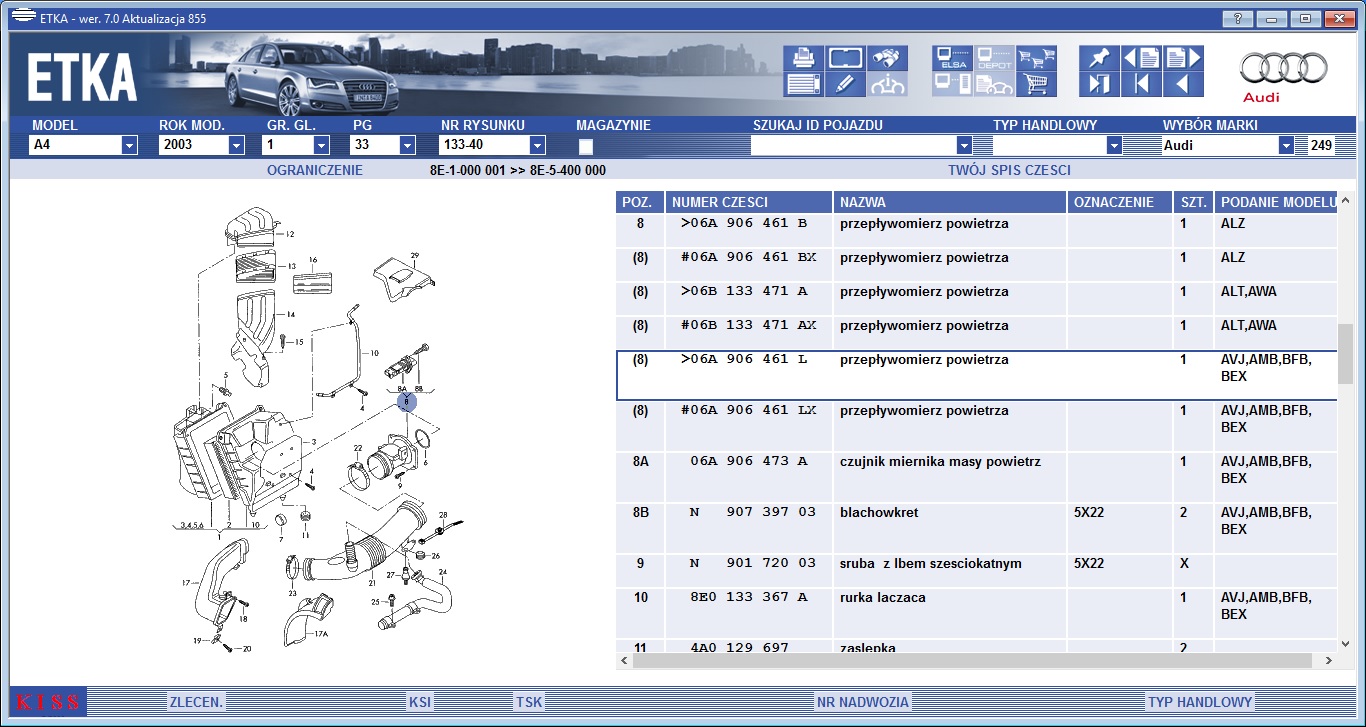Click the KISS button at bottom left

(48, 702)
